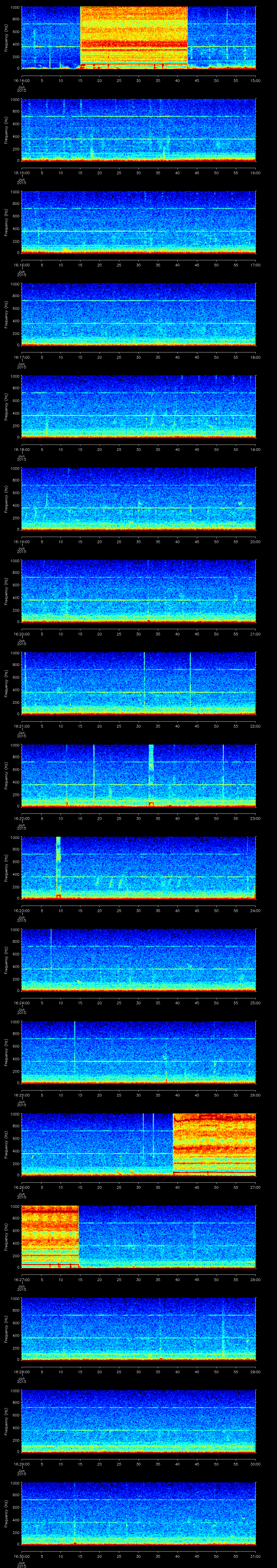Click the 16:18:00 start time label
This screenshot has width=277, height=1568.
coord(21,449)
